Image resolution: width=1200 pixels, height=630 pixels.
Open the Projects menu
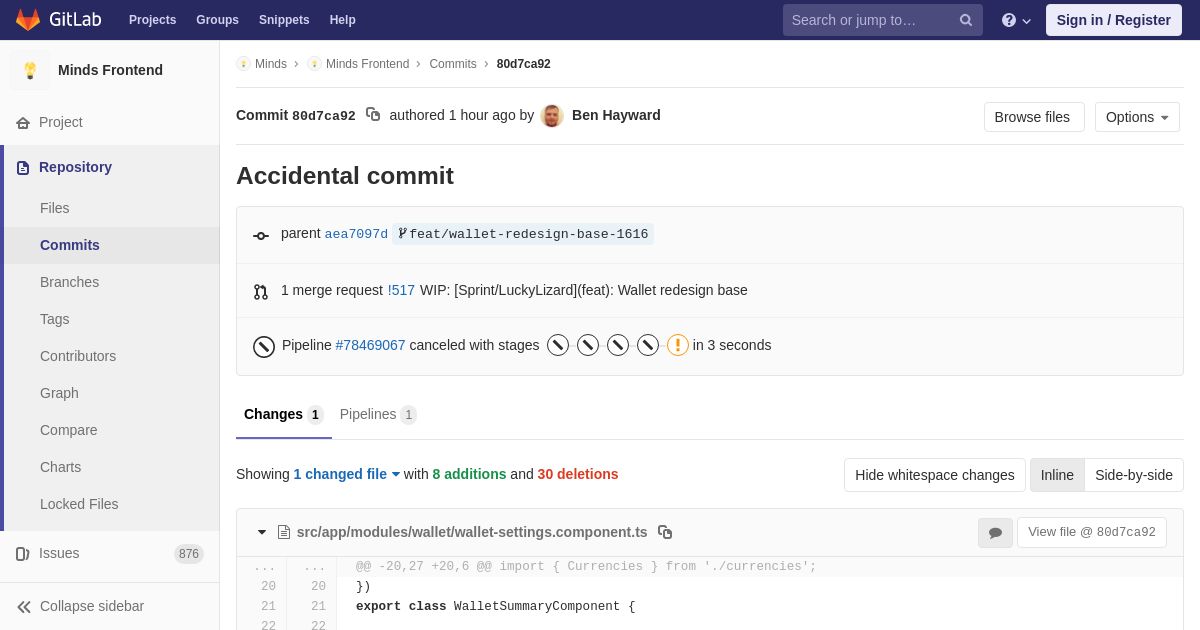(x=152, y=20)
